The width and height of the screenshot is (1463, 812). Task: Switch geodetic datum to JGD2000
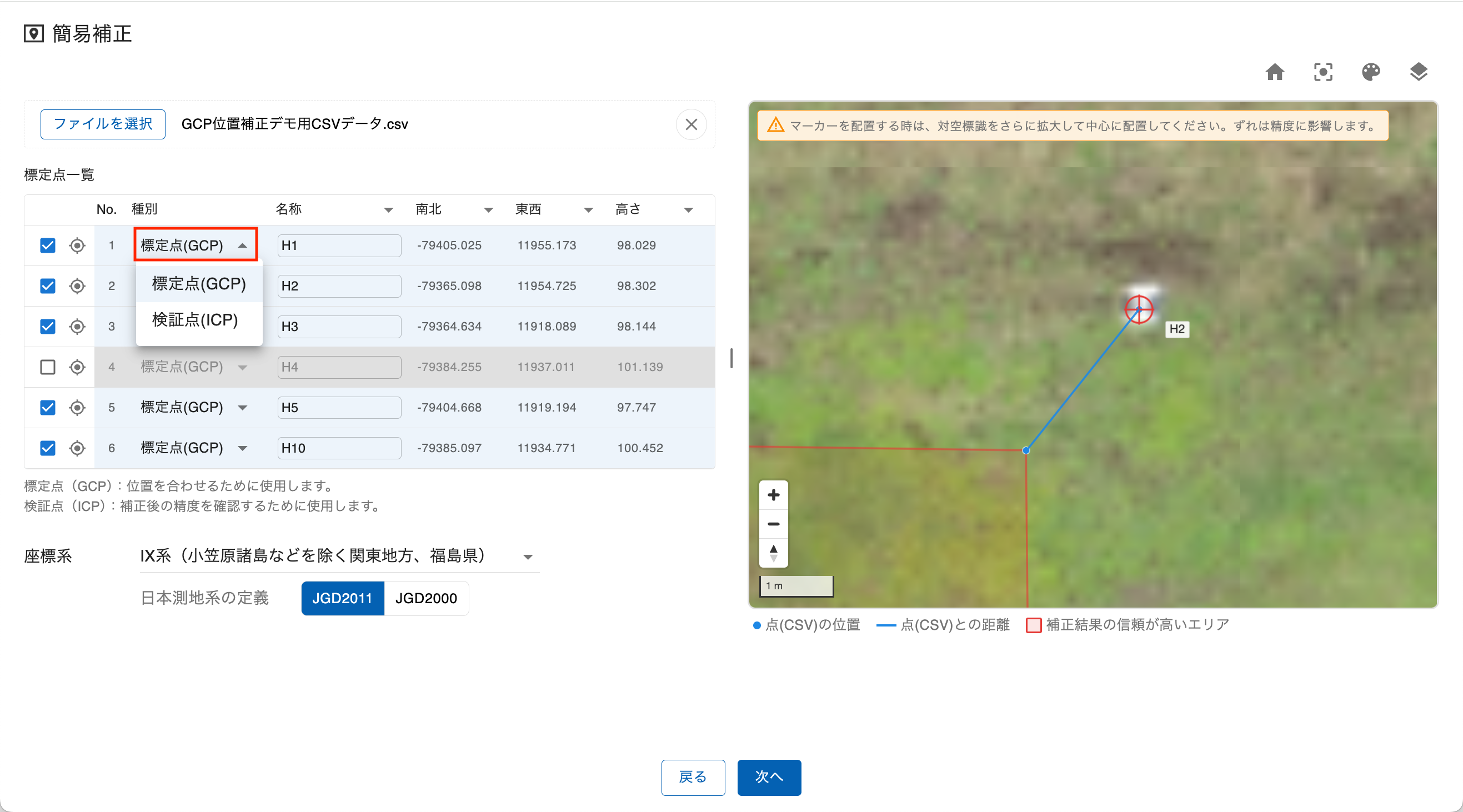tap(426, 598)
